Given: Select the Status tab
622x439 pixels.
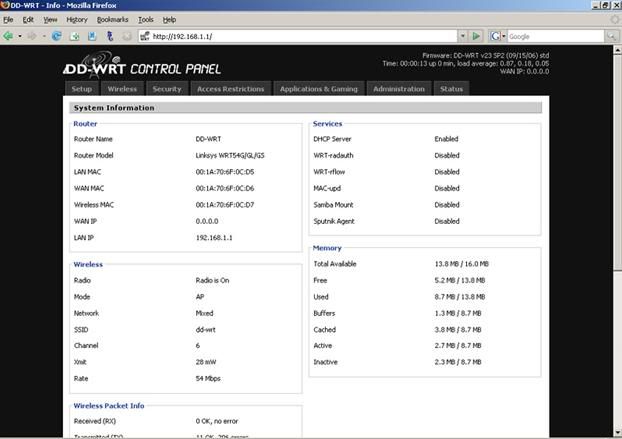Looking at the screenshot, I should click(x=452, y=89).
